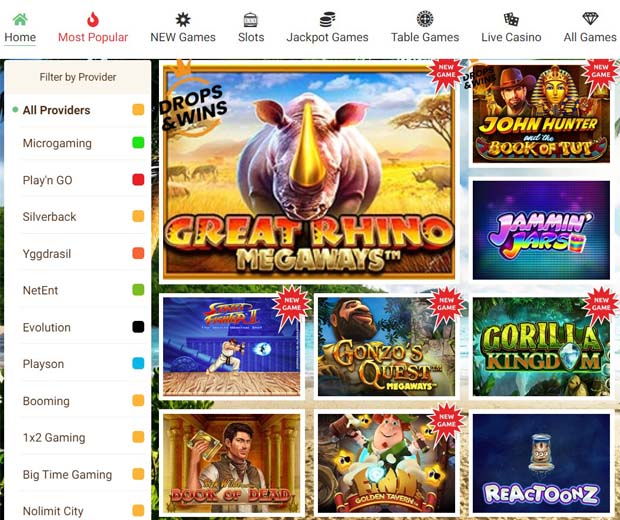This screenshot has height=520, width=620.
Task: Switch to Most Popular tab label
Action: click(x=93, y=37)
